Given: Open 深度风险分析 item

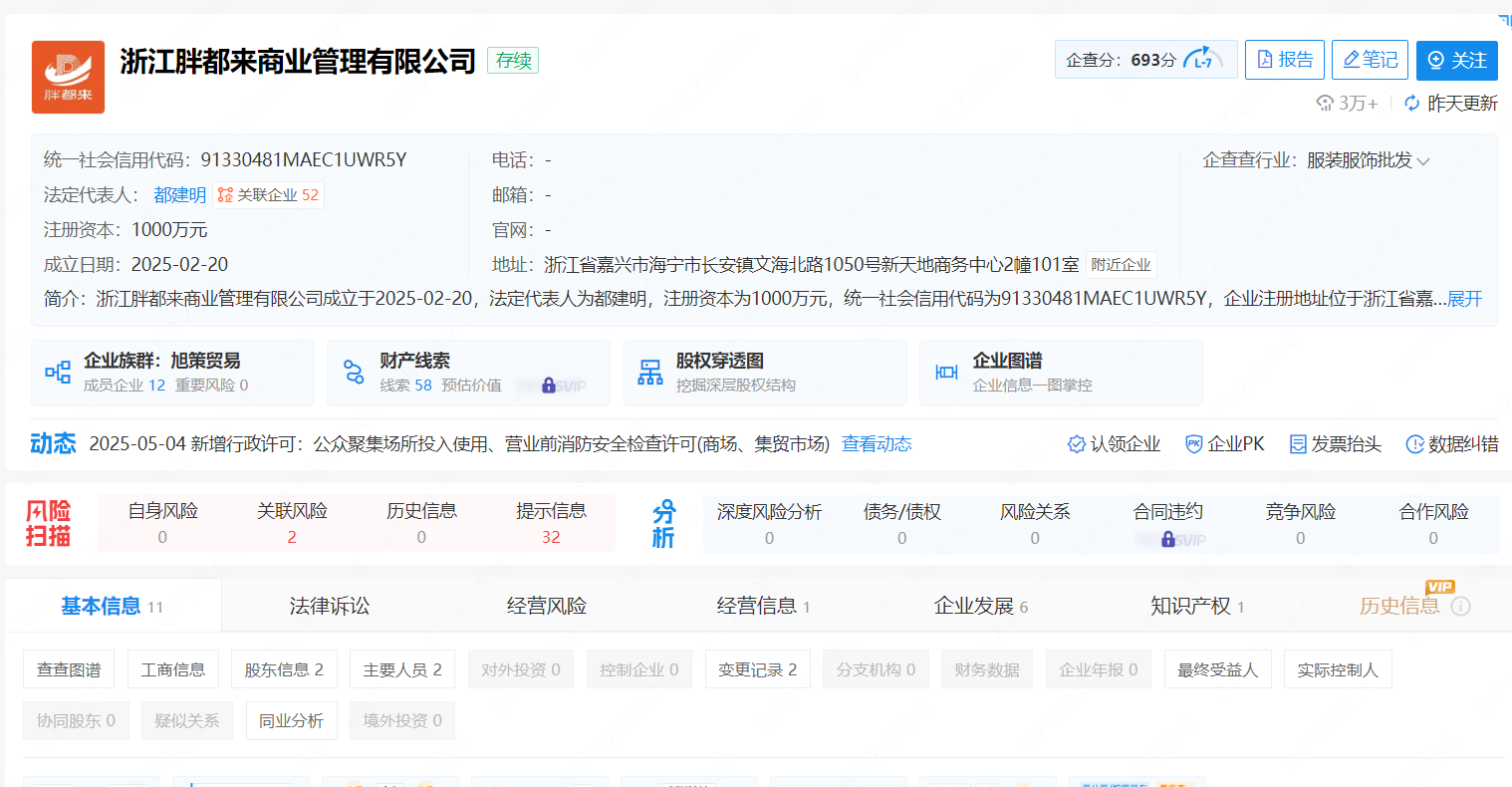Looking at the screenshot, I should tap(769, 524).
